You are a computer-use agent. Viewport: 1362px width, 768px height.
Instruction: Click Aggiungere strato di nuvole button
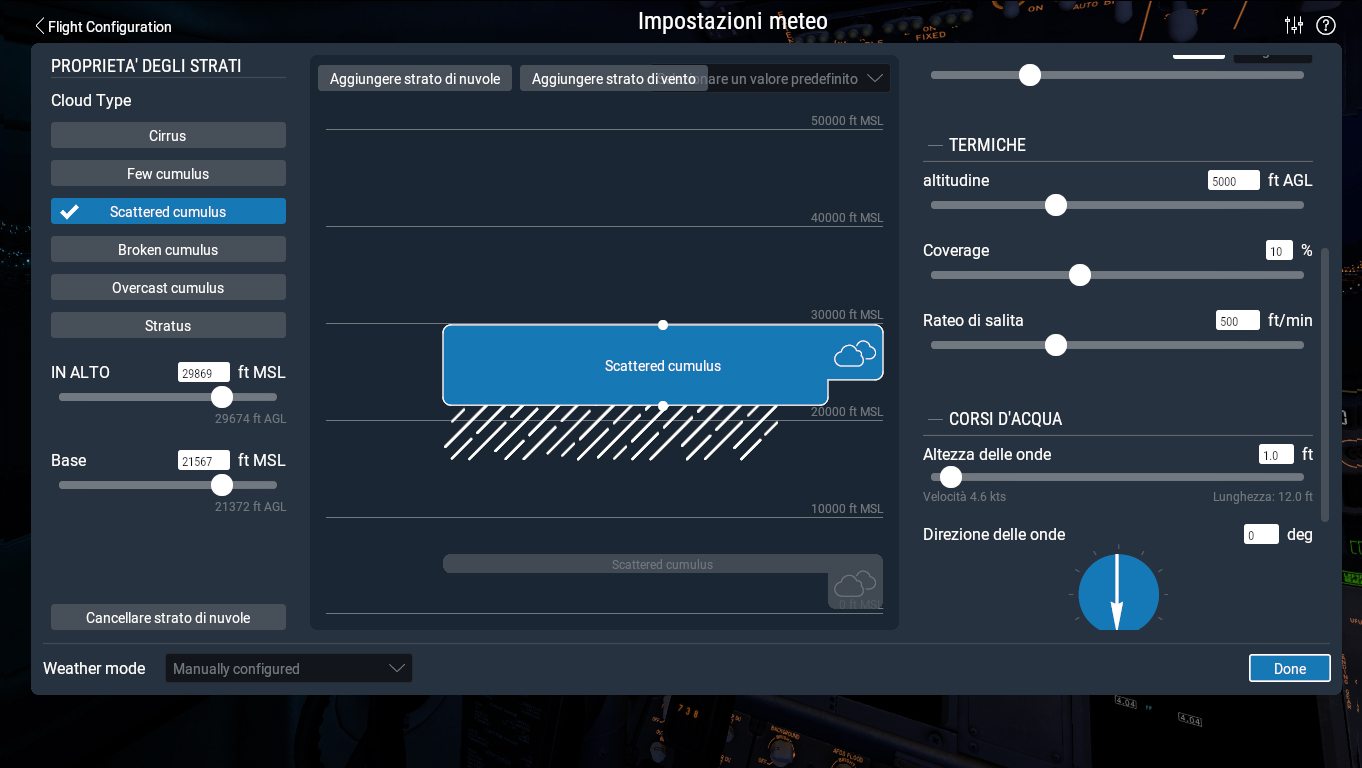pos(415,78)
